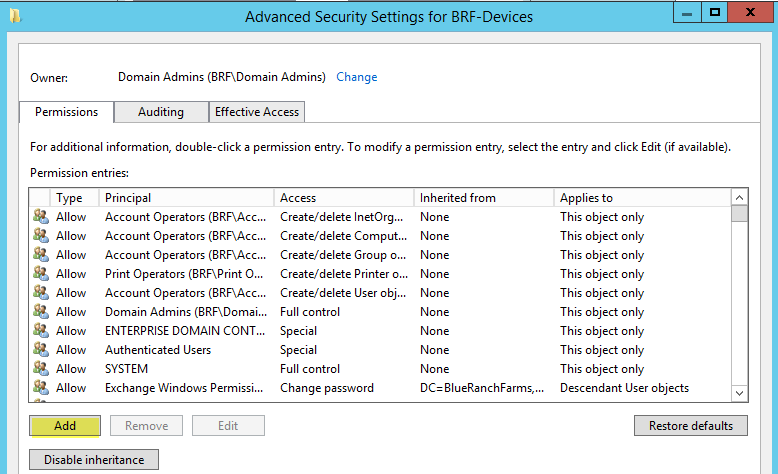Sort entries by the Principal column header
This screenshot has height=474, width=778.
click(186, 198)
